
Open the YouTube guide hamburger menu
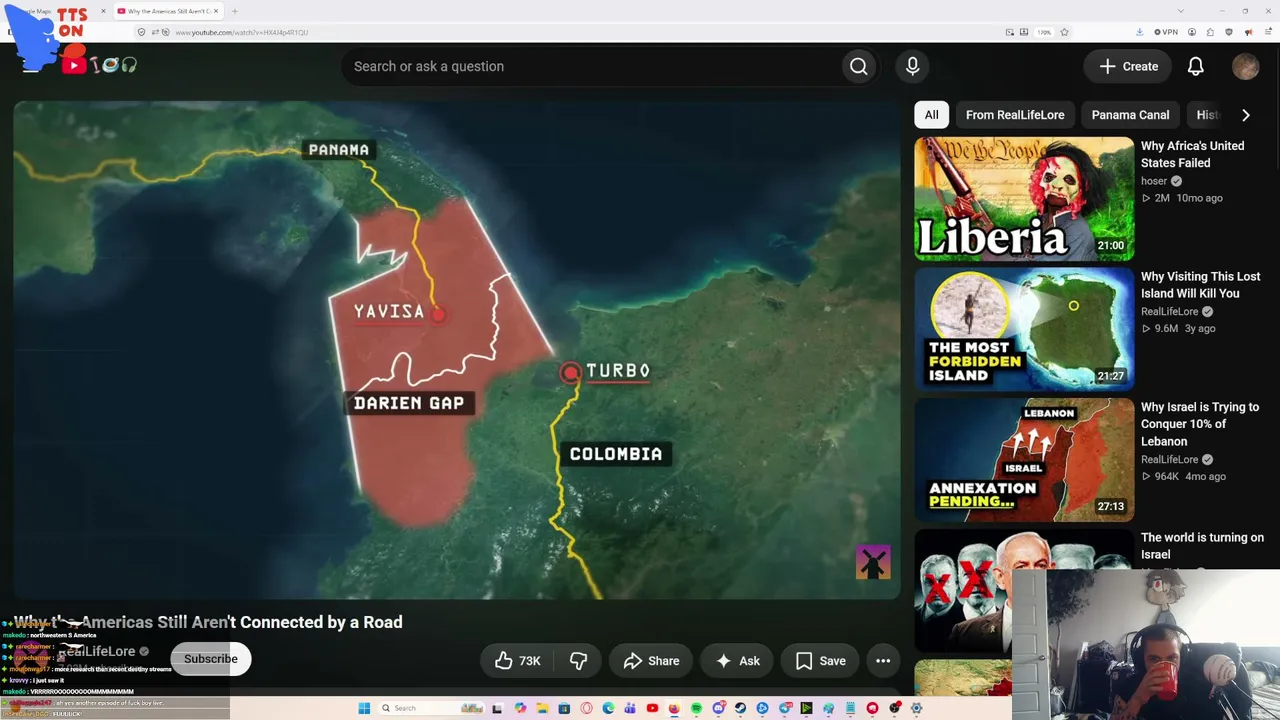[31, 66]
